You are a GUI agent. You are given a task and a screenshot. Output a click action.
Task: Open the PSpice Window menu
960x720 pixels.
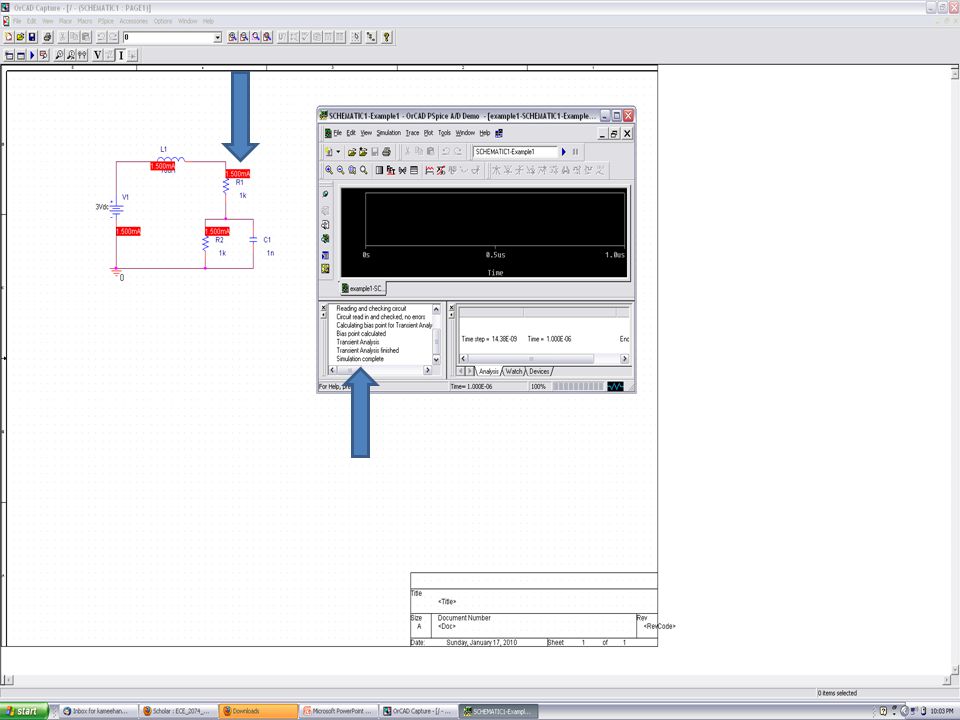(465, 133)
